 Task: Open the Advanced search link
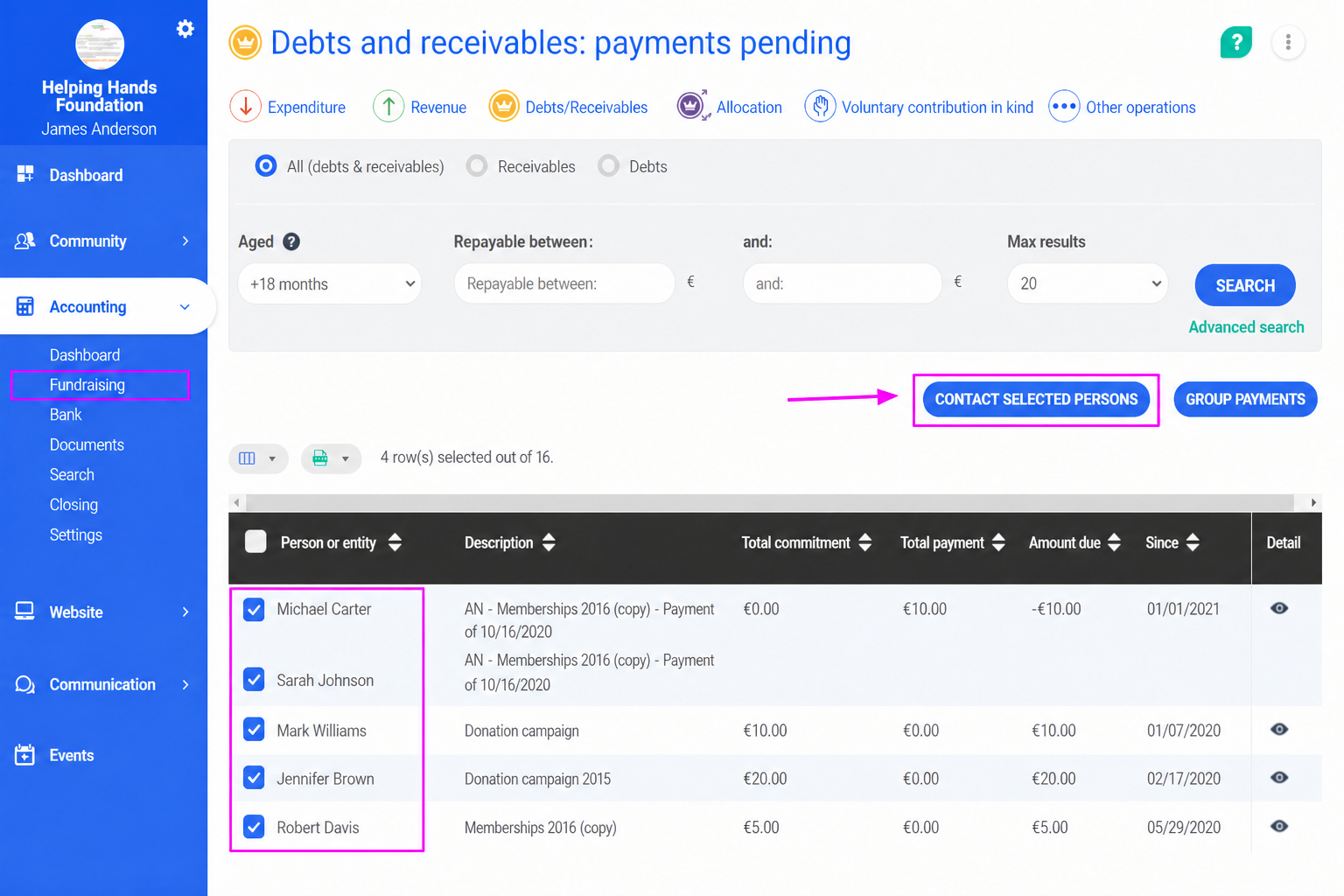[x=1246, y=327]
